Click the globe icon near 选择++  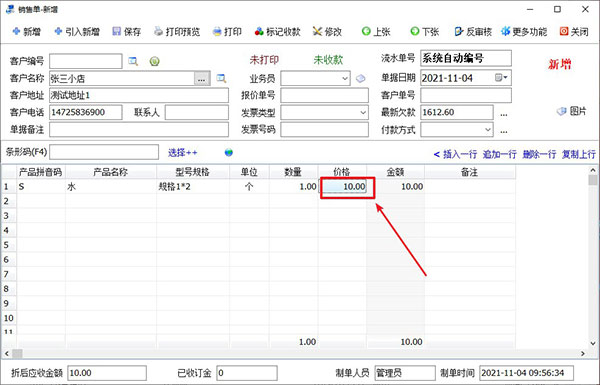(x=229, y=153)
